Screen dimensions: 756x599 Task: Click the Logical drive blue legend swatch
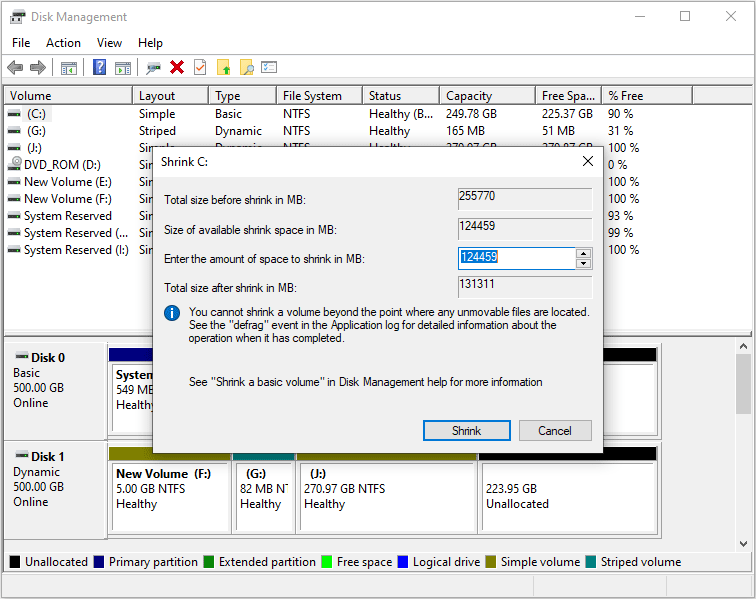(403, 562)
